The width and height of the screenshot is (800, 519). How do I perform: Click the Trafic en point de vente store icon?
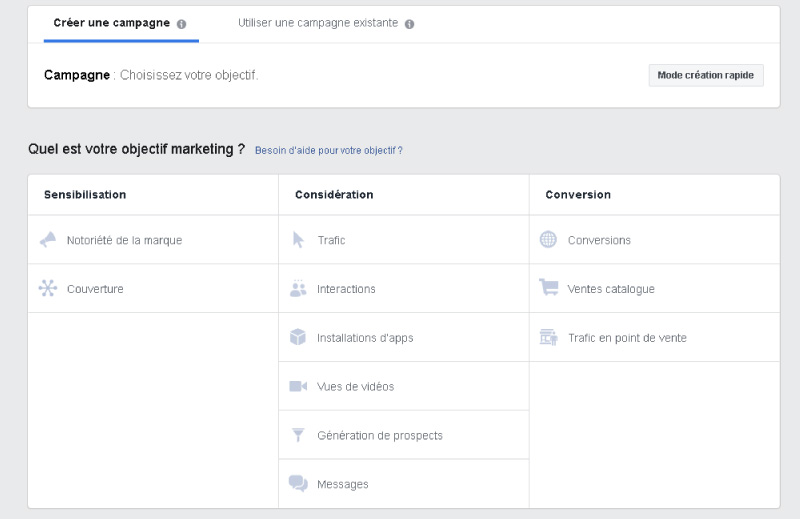[549, 337]
